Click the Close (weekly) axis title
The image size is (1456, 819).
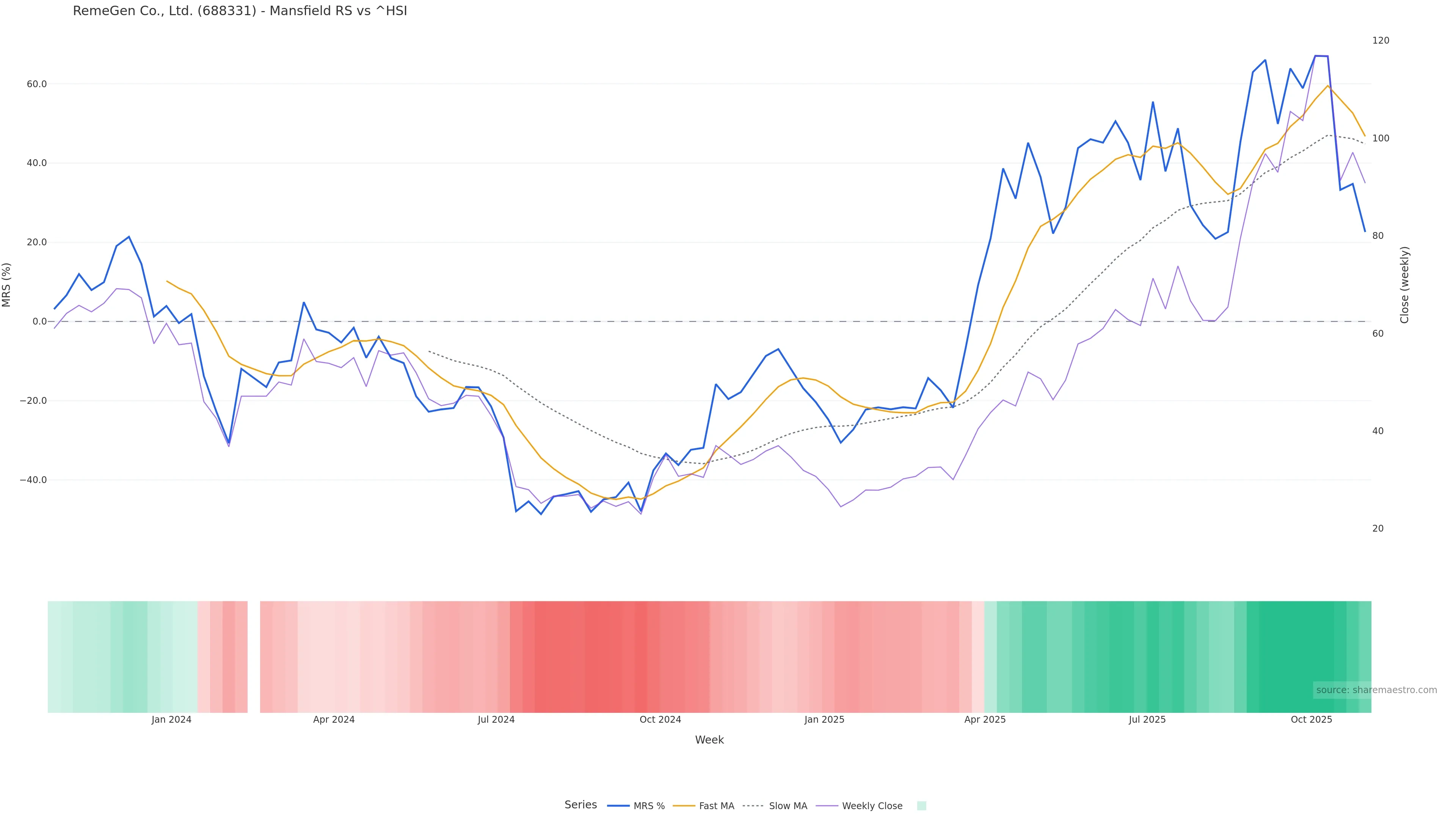pos(1404,285)
